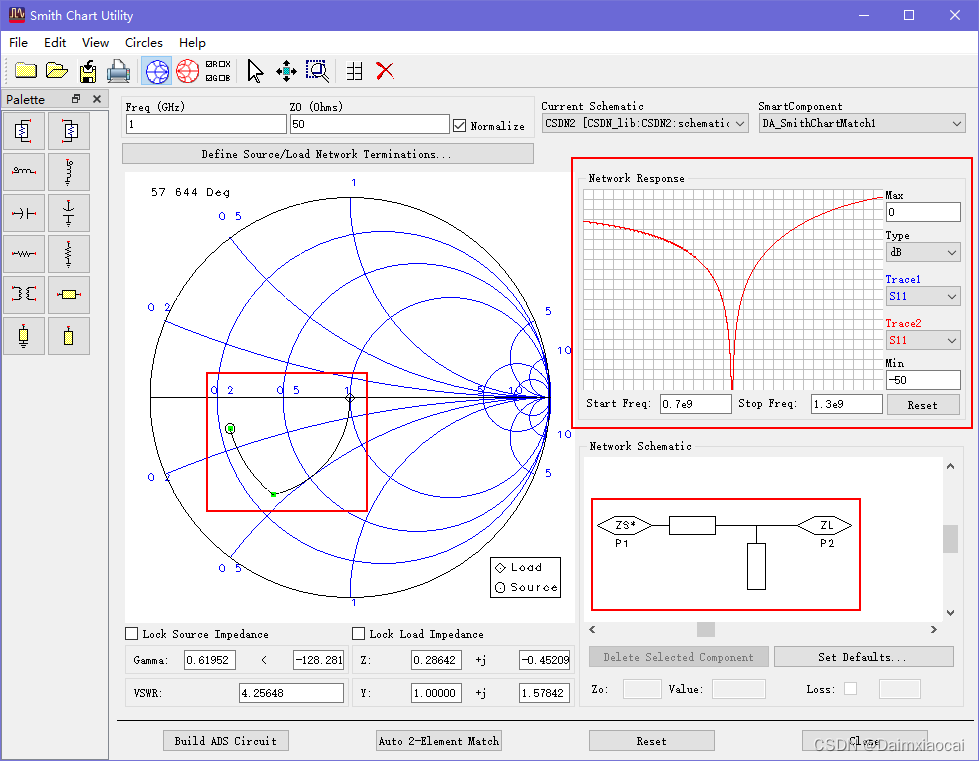The height and width of the screenshot is (761, 979).
Task: Open the Trace2 S11 dropdown
Action: click(923, 340)
